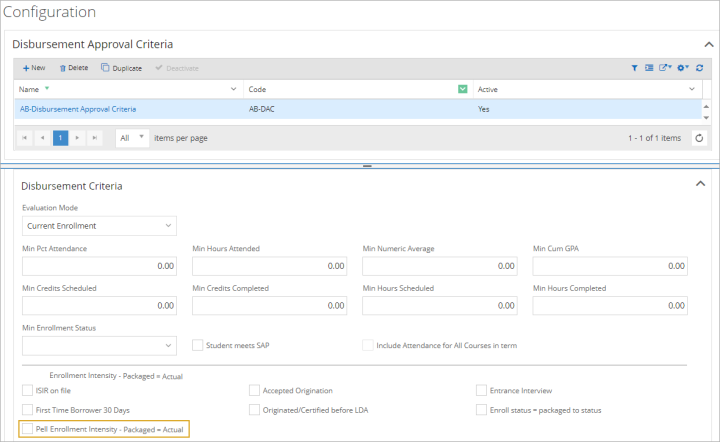Click the Min Cum GPA field
The image size is (720, 442).
point(610,266)
